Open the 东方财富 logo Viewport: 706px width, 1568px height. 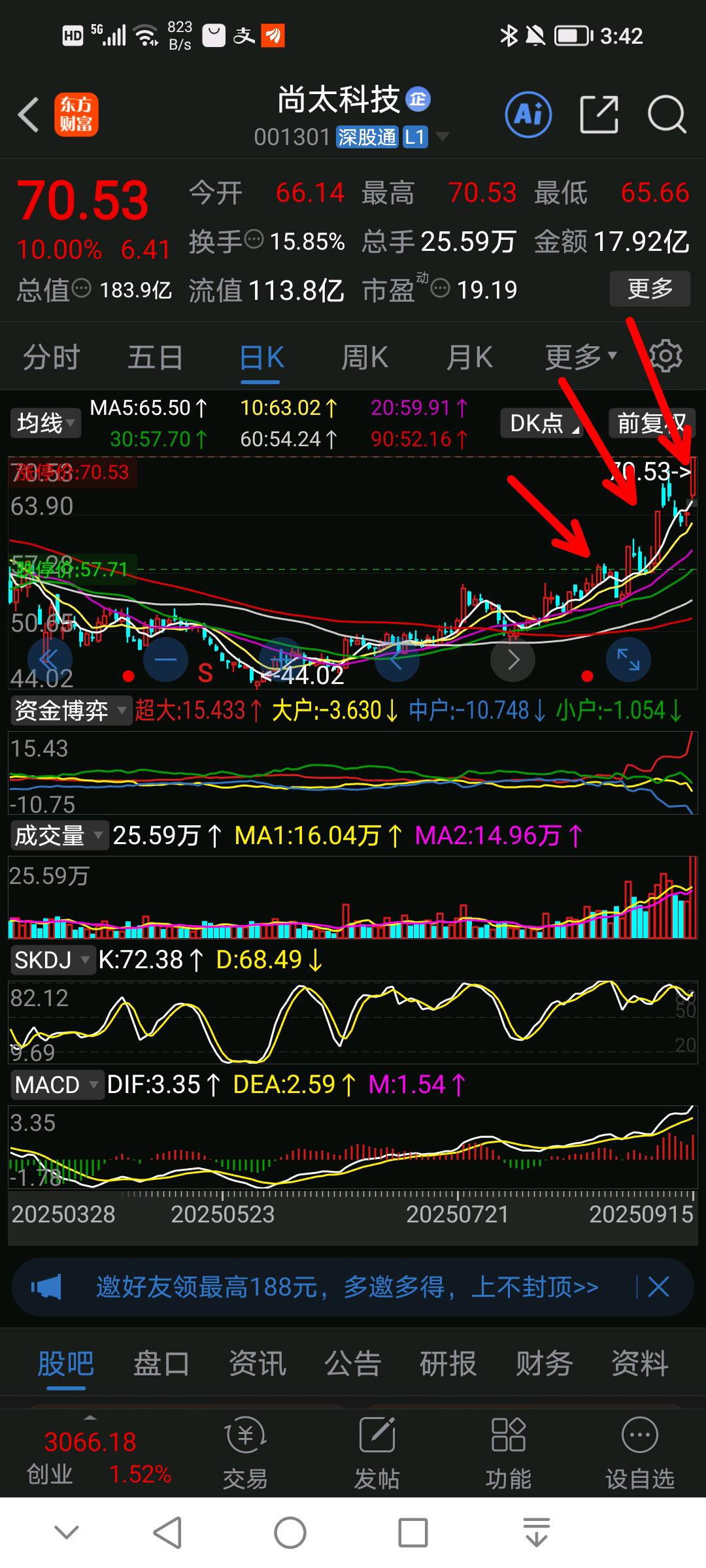point(76,114)
